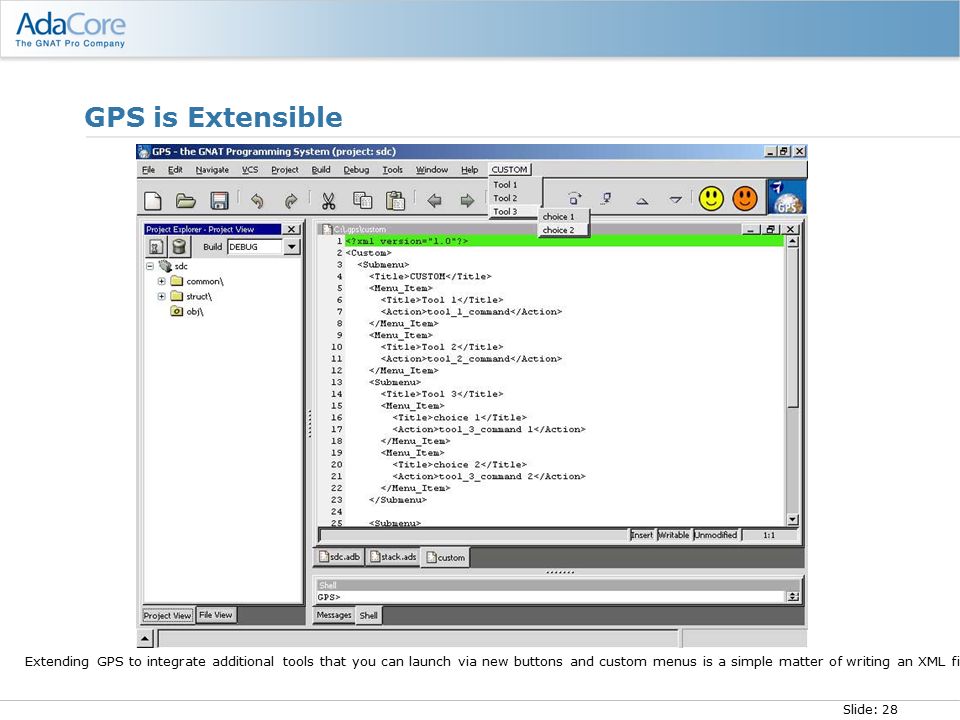Open the Tools menu
This screenshot has height=720, width=960.
tap(392, 170)
